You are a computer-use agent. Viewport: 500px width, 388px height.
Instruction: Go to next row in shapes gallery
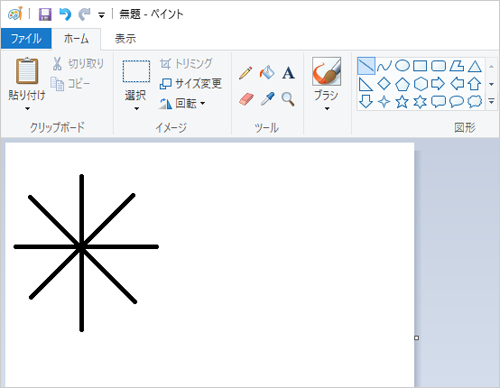click(x=491, y=84)
